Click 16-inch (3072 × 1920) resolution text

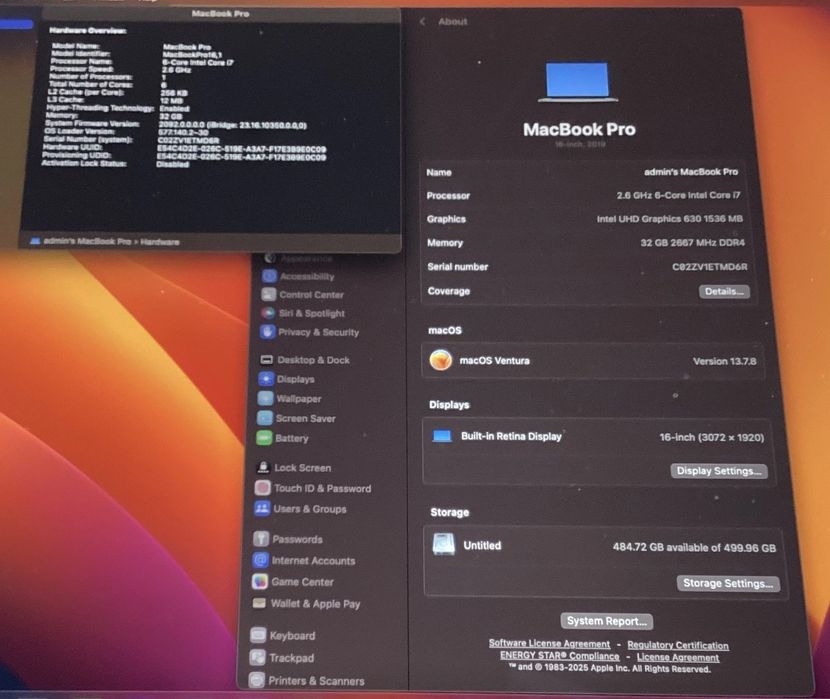[x=711, y=438]
